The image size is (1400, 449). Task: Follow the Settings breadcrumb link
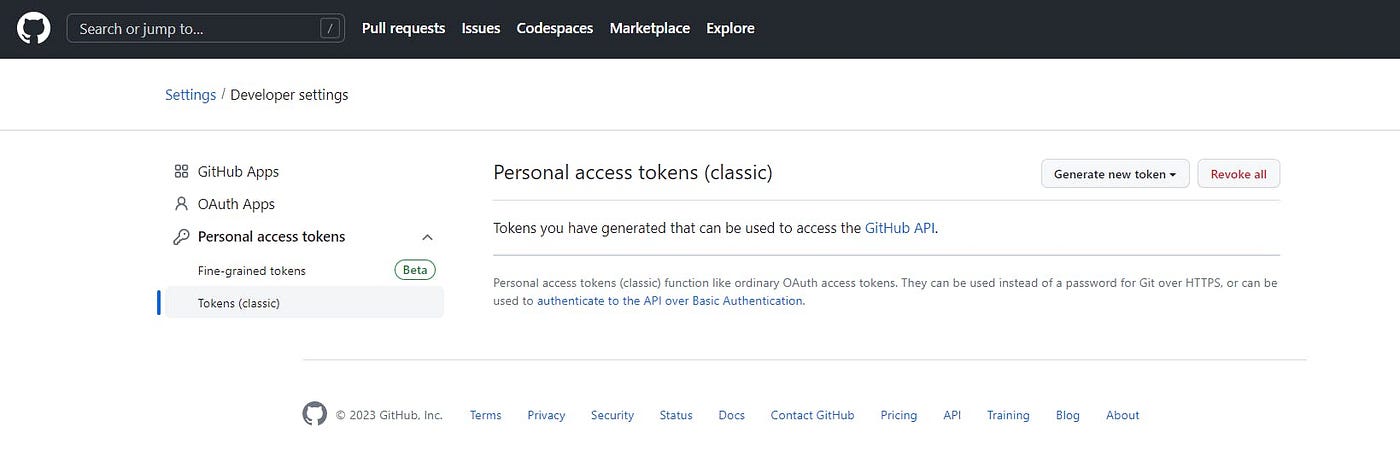click(x=190, y=95)
